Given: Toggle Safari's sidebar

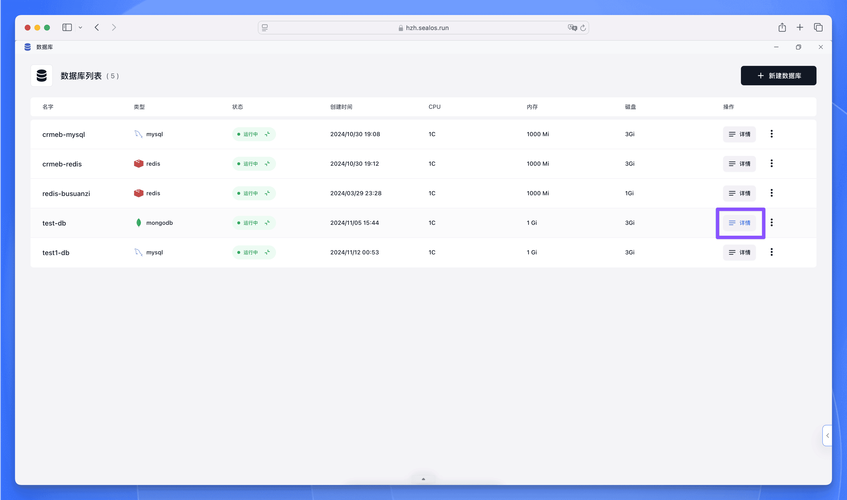Looking at the screenshot, I should pos(67,28).
